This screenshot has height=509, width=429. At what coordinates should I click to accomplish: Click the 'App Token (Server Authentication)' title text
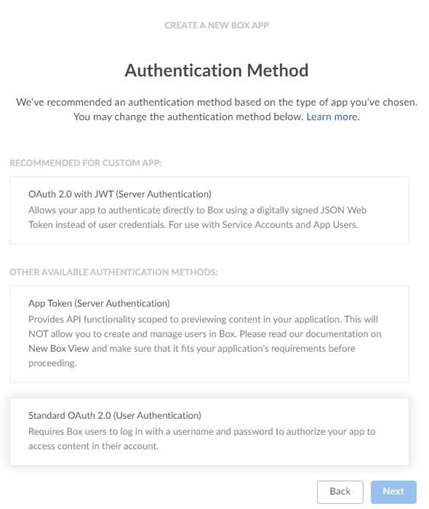99,303
